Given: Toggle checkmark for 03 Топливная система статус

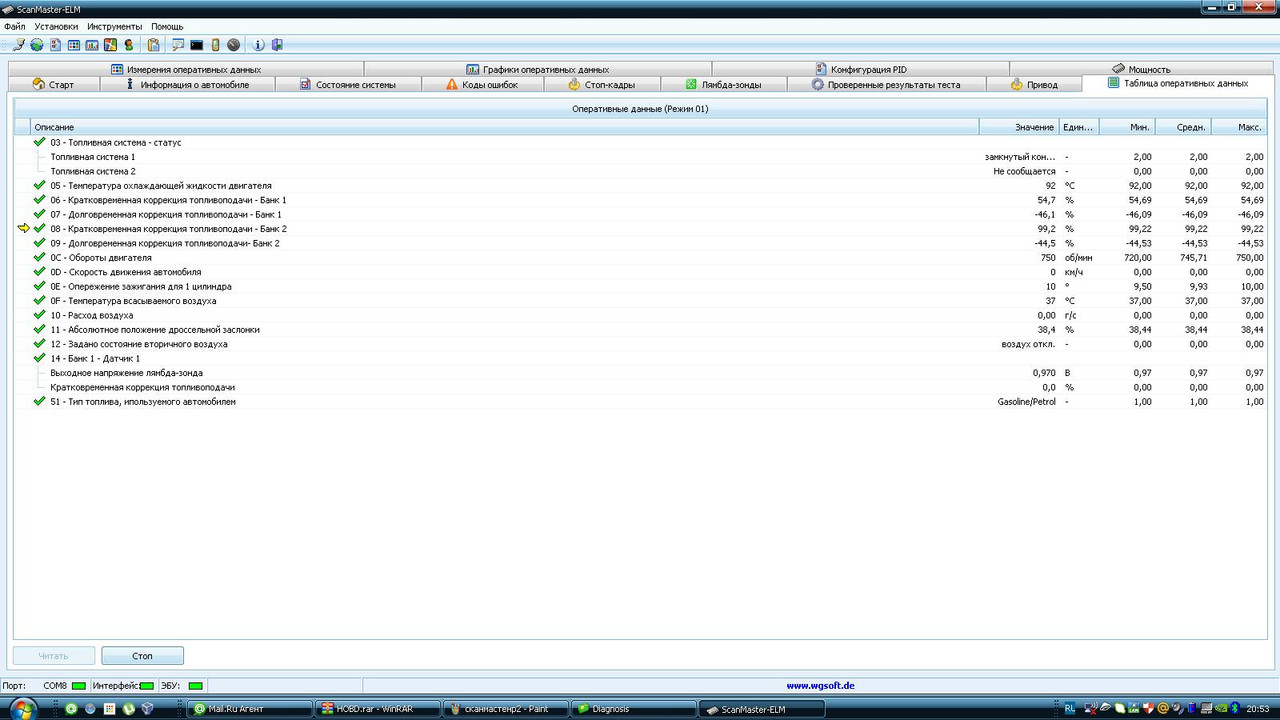Looking at the screenshot, I should point(40,142).
